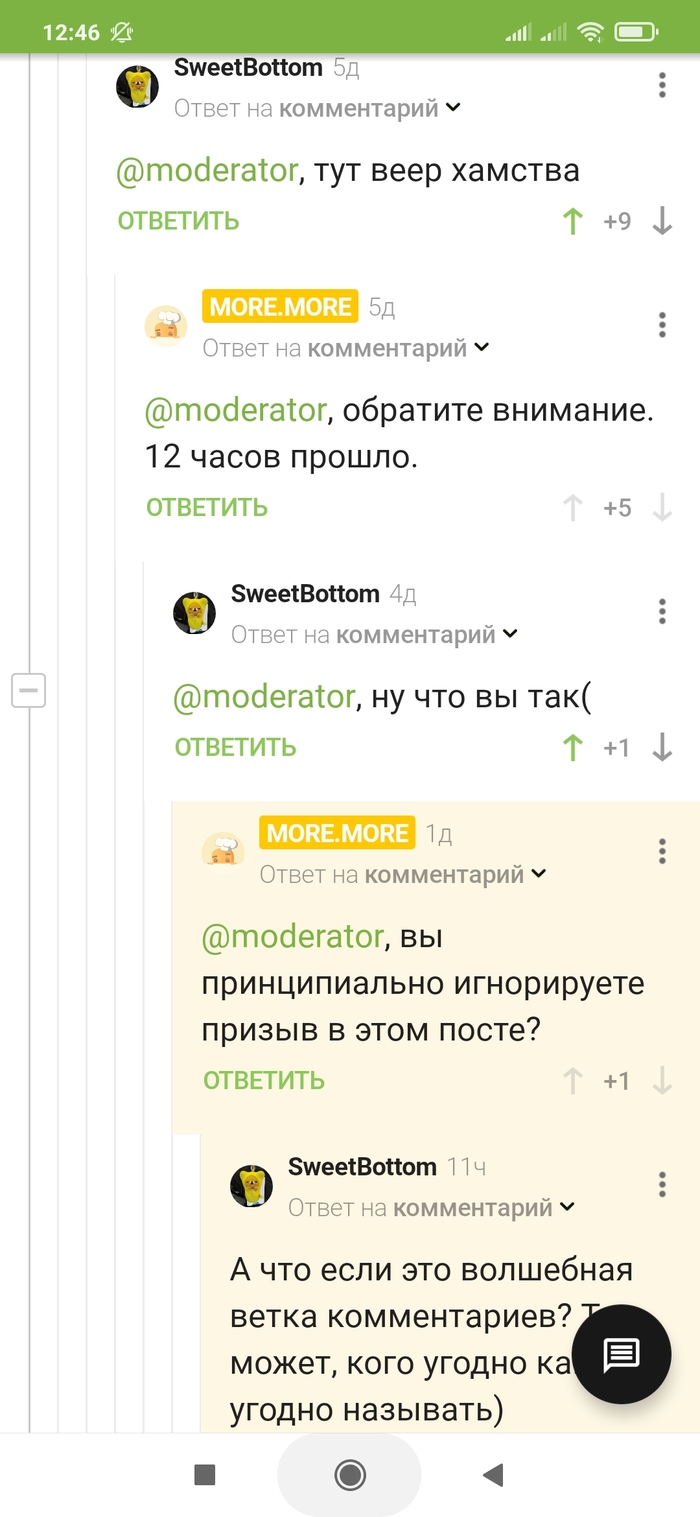Tap the floating comment compose button
The image size is (700, 1517).
[x=620, y=1354]
